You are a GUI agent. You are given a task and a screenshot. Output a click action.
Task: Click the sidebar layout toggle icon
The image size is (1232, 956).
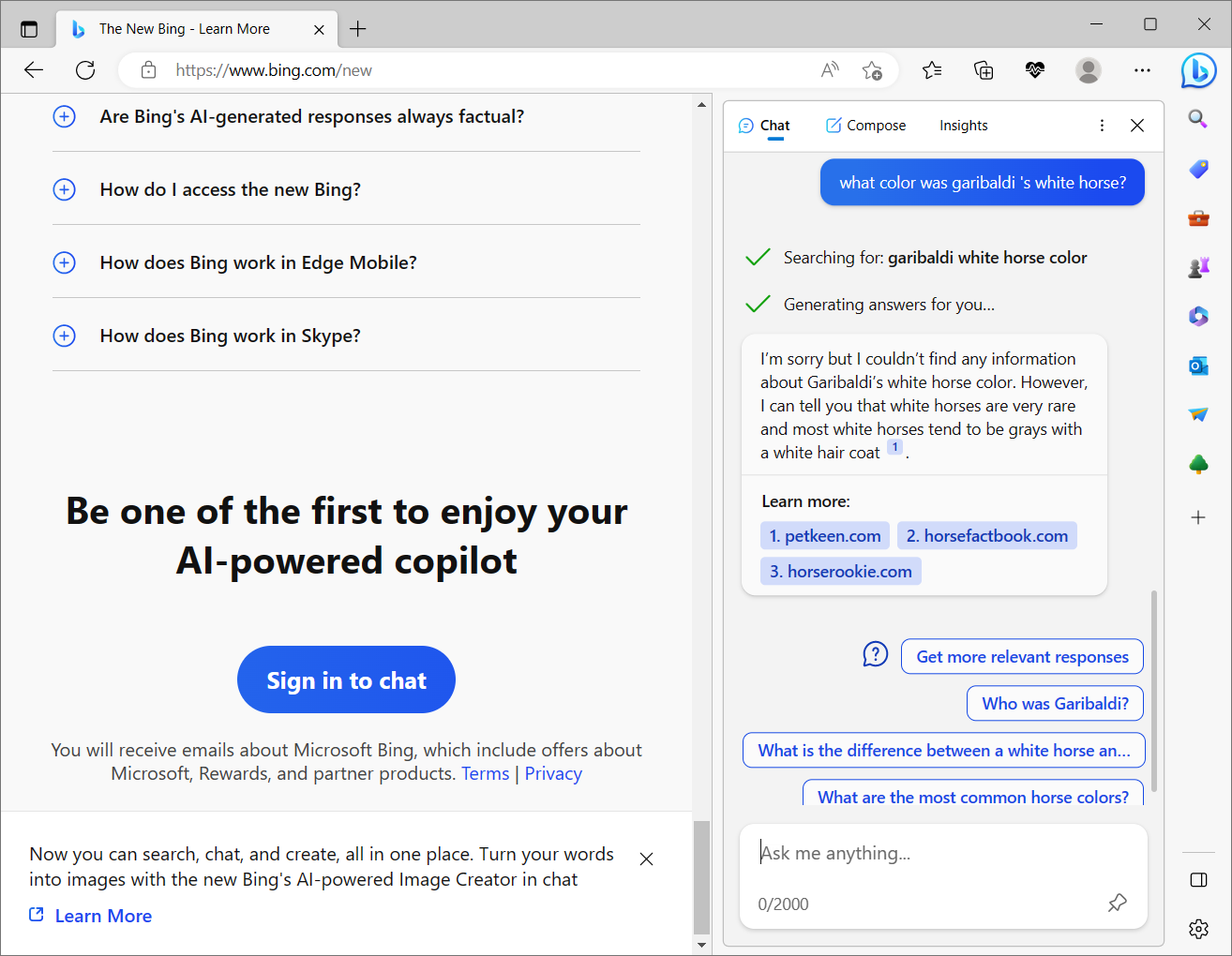click(x=1198, y=880)
